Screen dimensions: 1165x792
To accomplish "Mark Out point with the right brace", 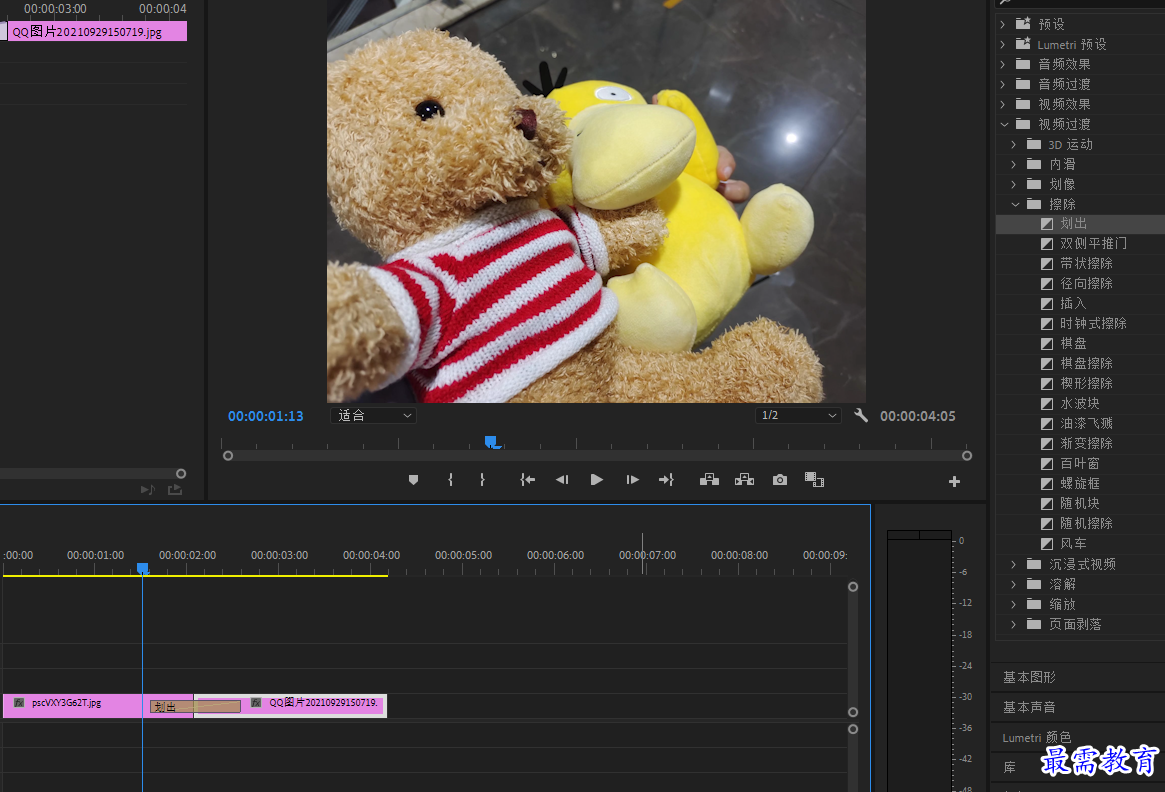I will (482, 480).
